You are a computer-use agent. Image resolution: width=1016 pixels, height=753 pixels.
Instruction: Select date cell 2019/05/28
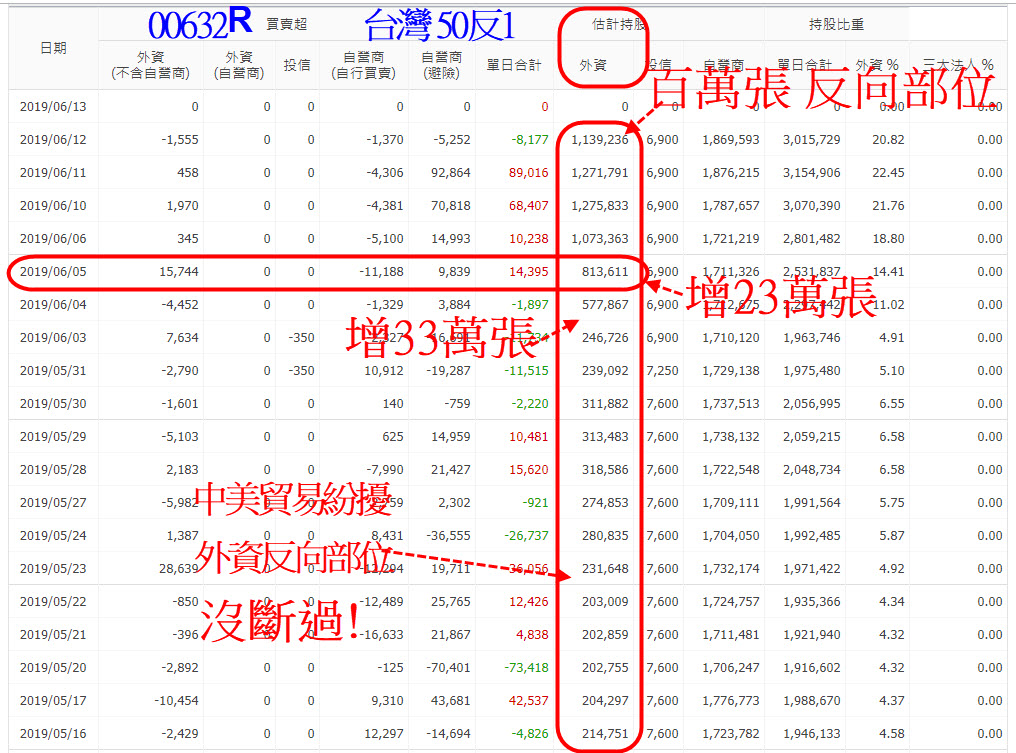53,470
